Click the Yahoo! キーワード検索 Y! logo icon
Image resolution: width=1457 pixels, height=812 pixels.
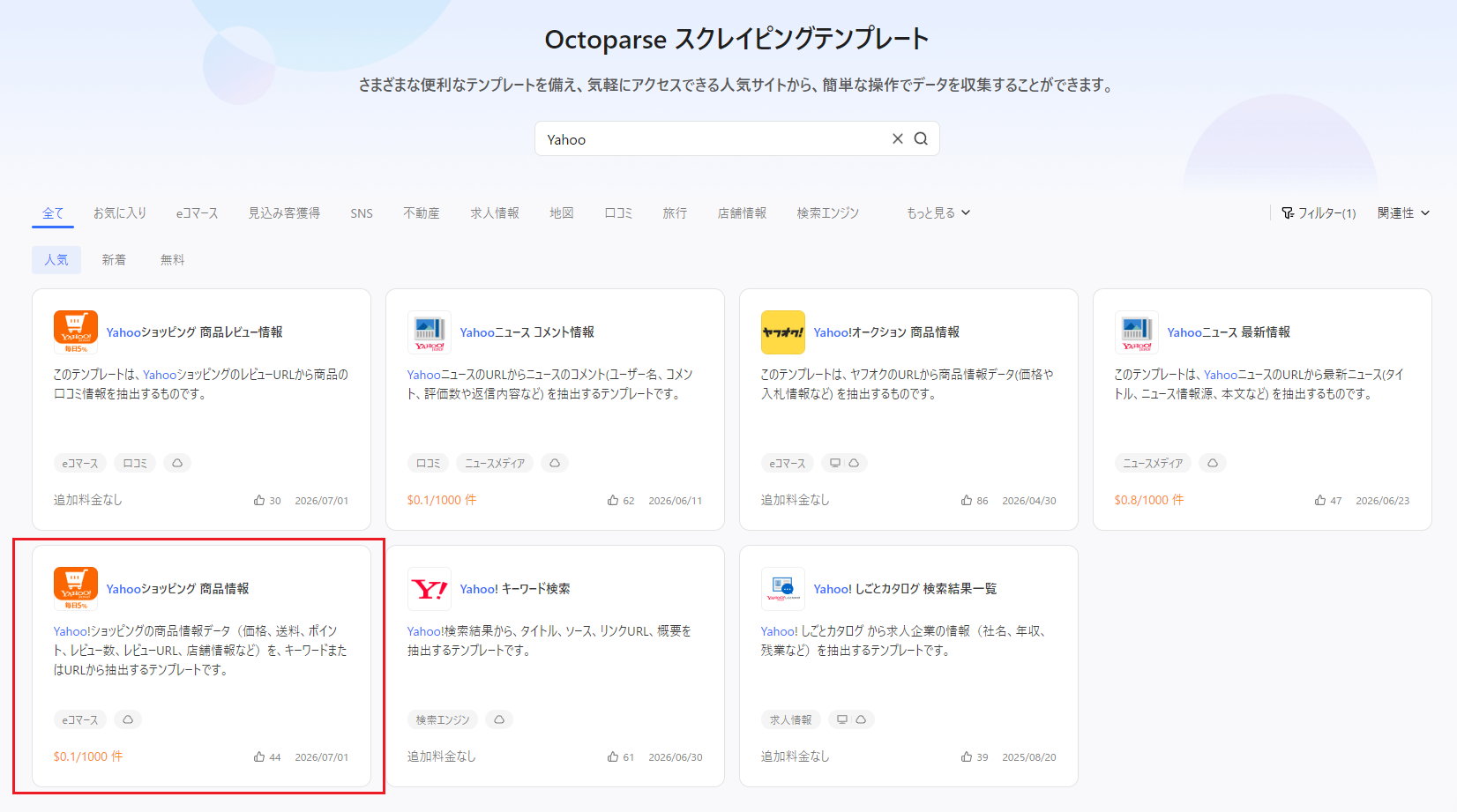click(x=430, y=589)
